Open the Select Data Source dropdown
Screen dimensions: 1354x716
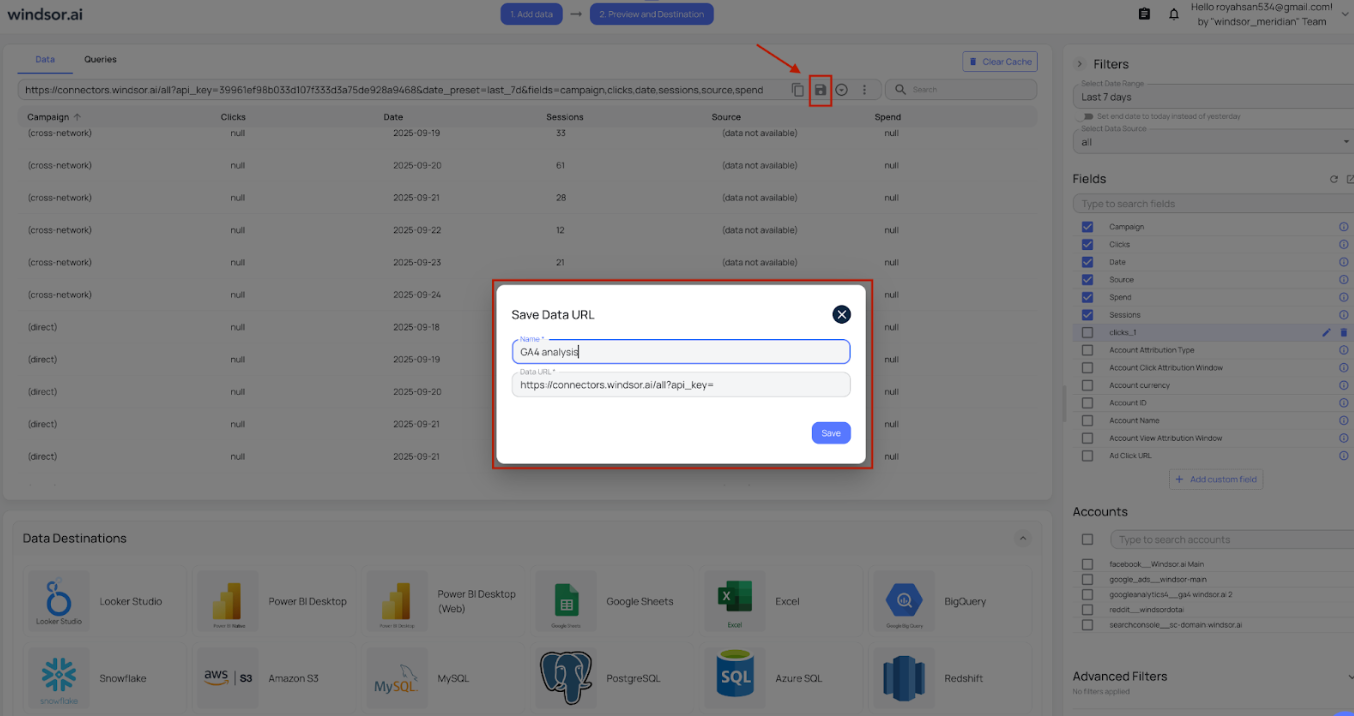(1211, 141)
